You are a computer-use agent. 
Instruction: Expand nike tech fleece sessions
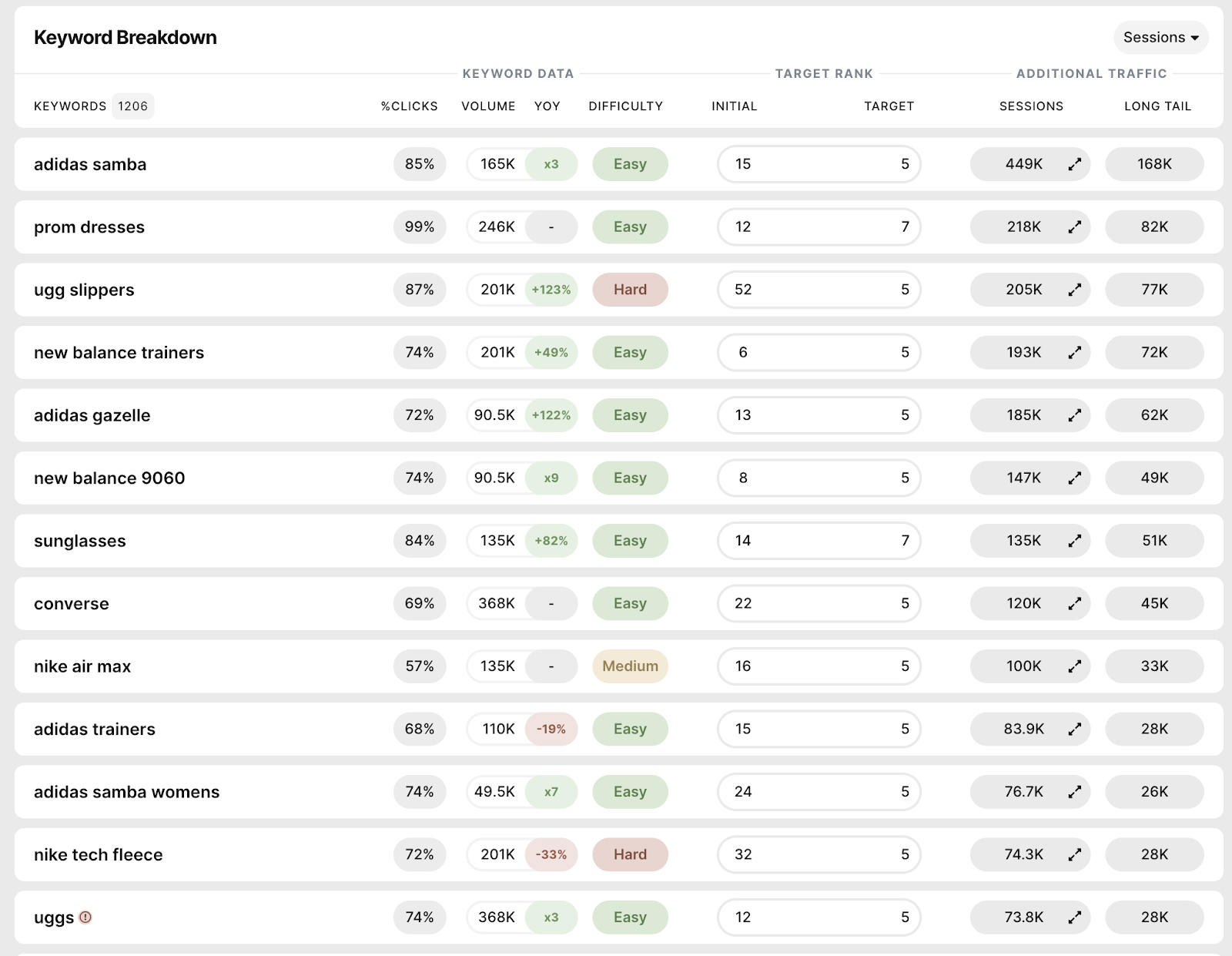tap(1074, 855)
